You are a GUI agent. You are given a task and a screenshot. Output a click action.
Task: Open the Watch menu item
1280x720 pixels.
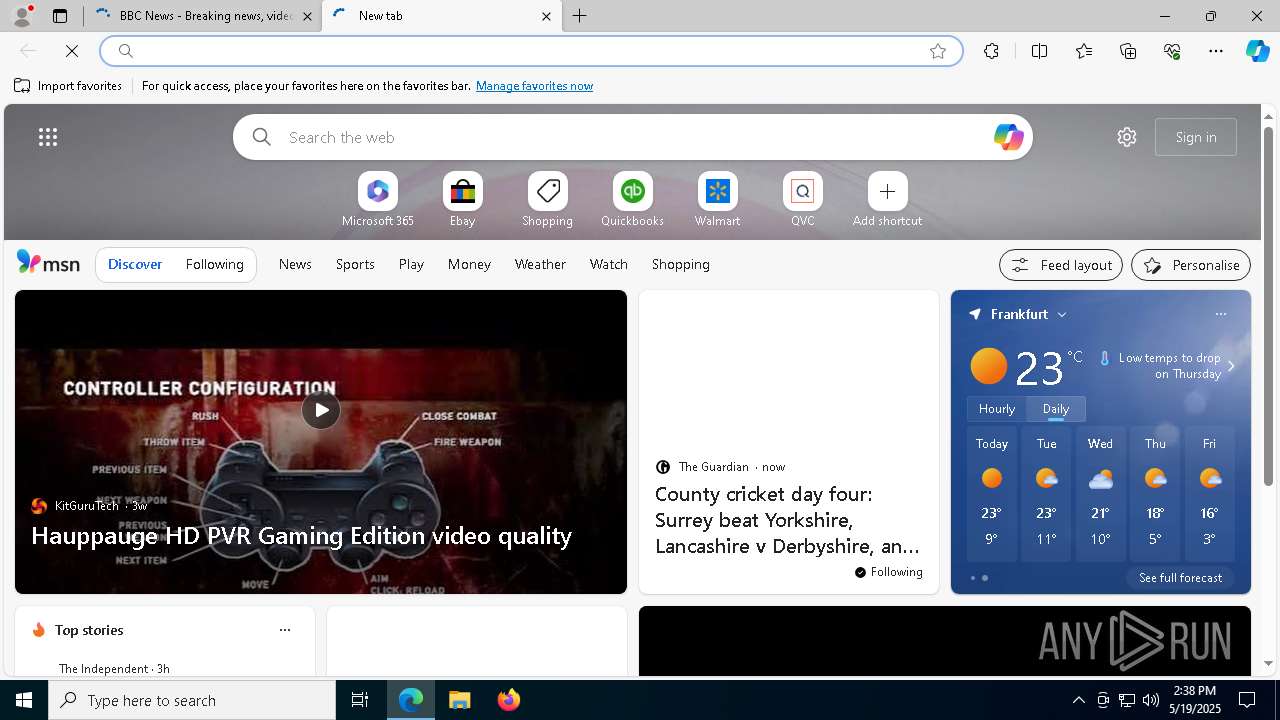(609, 264)
